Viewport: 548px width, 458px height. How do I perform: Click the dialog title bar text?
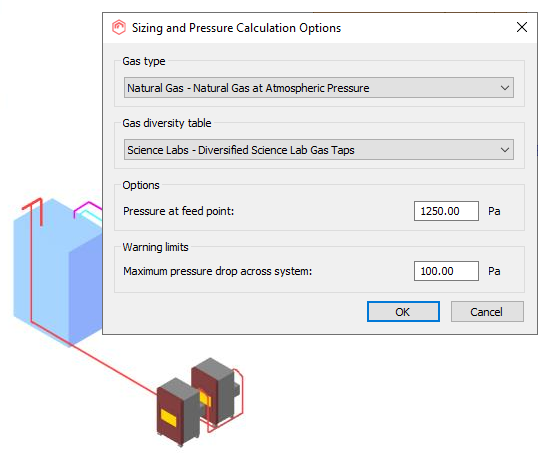coord(236,28)
